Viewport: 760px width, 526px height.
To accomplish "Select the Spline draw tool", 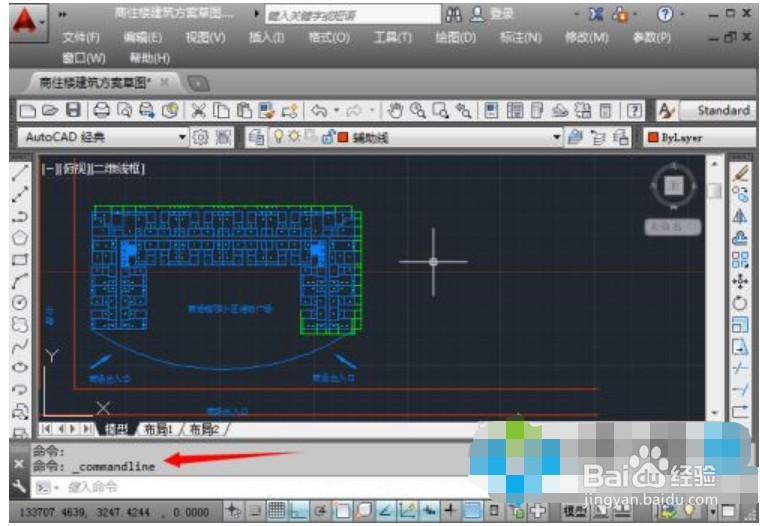I will (x=20, y=346).
